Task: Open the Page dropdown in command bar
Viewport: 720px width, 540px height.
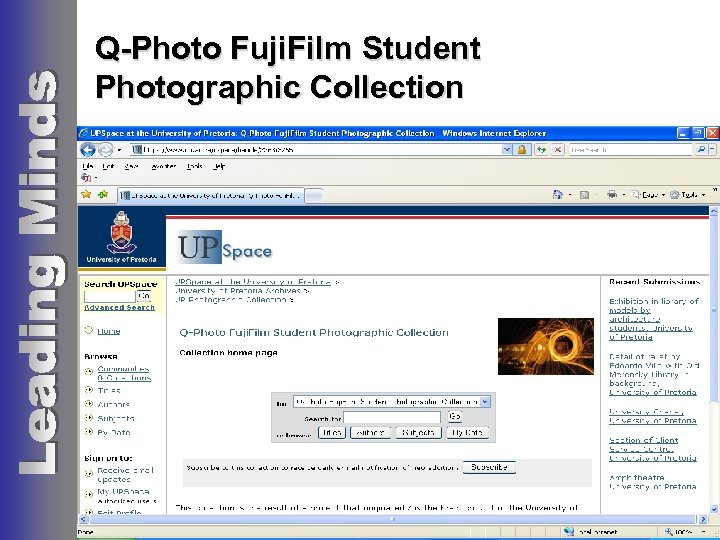Action: point(648,195)
